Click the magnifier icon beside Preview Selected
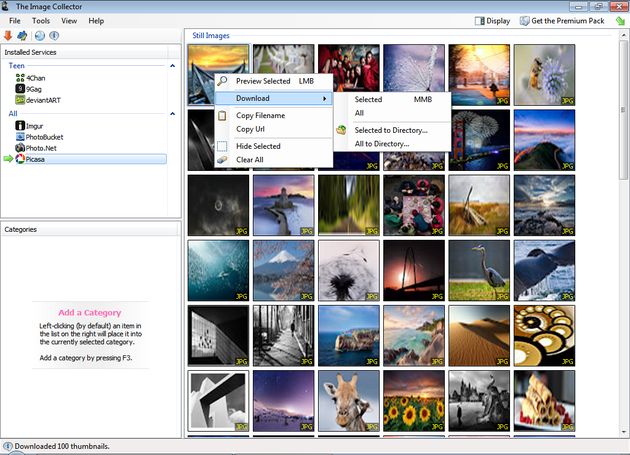 tap(222, 81)
